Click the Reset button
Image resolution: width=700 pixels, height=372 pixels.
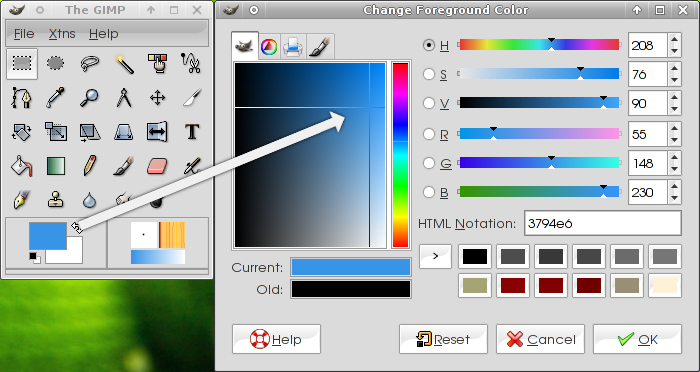pyautogui.click(x=443, y=339)
